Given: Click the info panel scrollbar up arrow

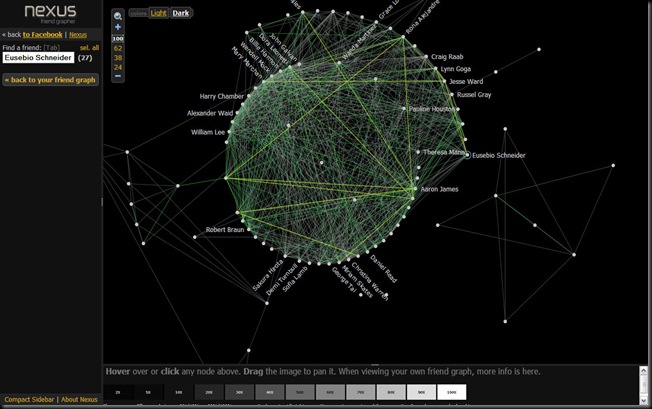Looking at the screenshot, I should pos(643,370).
